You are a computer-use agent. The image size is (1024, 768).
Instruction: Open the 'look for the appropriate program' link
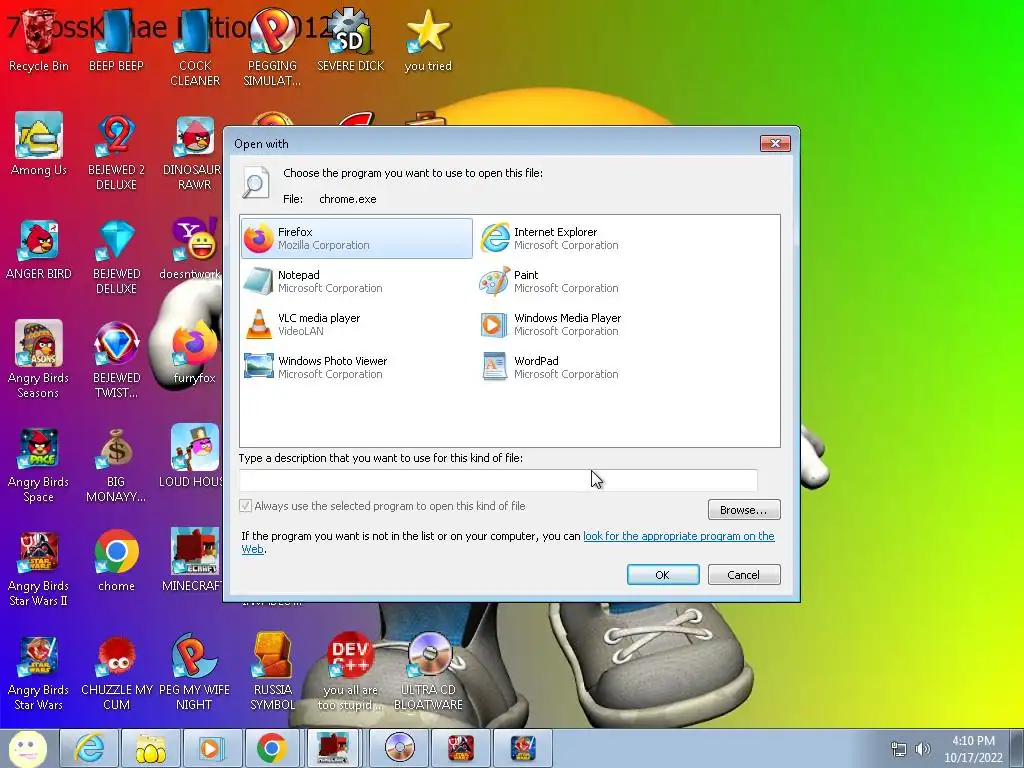click(x=679, y=536)
